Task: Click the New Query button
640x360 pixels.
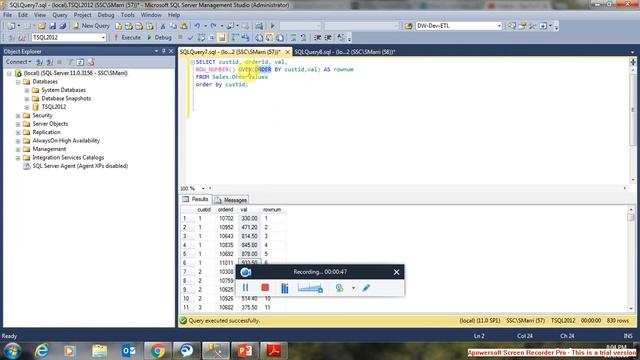Action: tap(91, 26)
